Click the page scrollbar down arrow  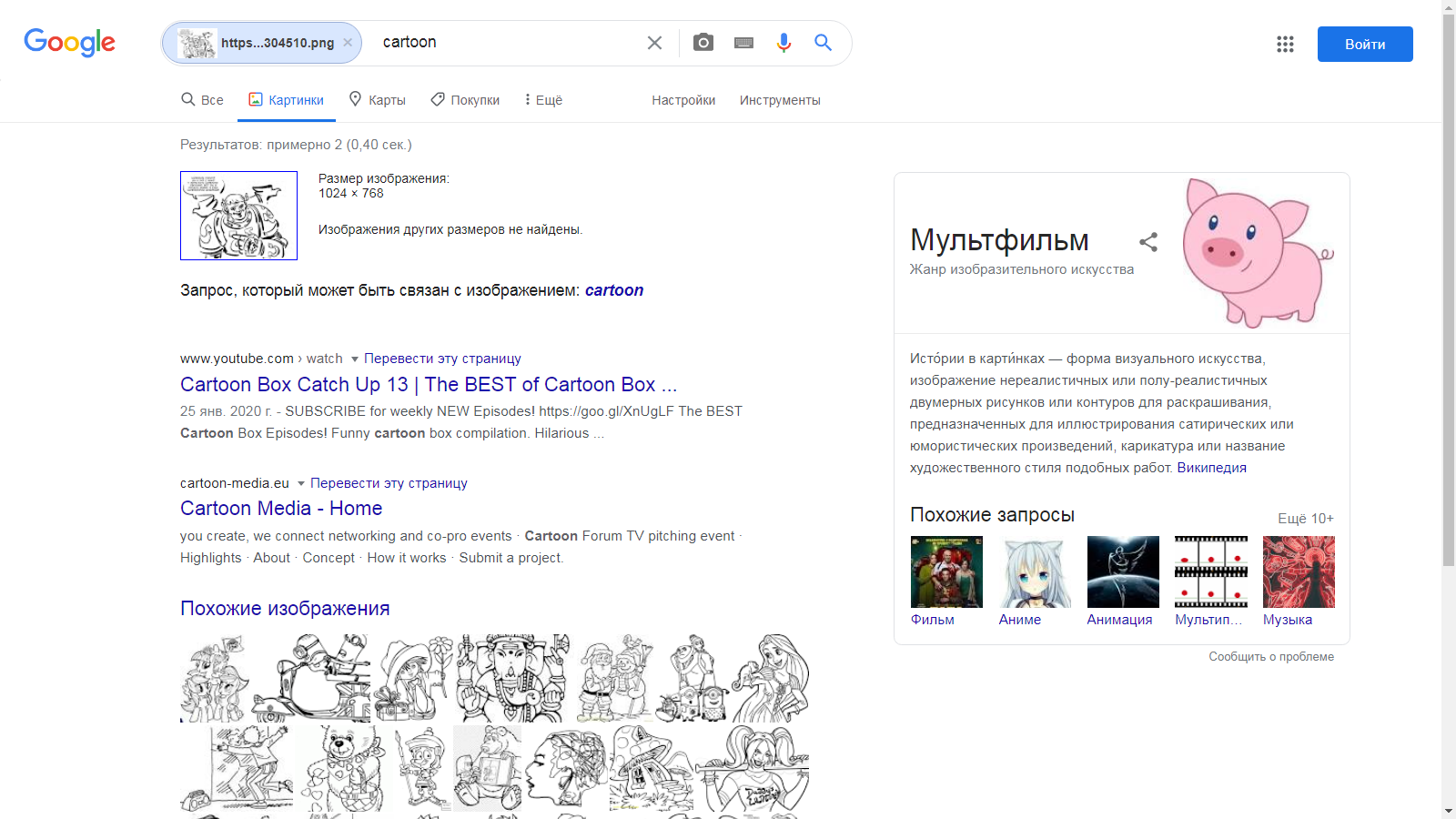[x=1449, y=811]
